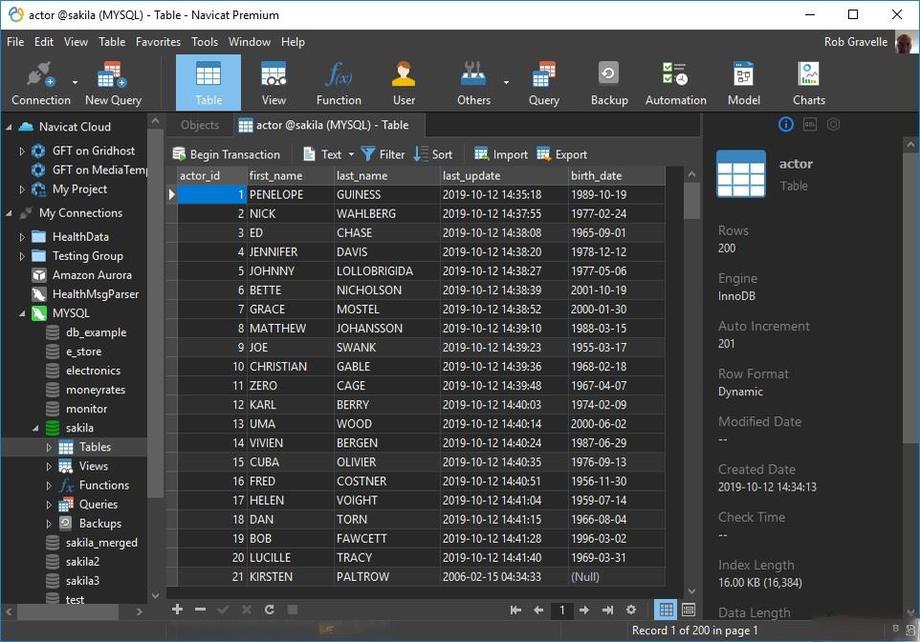This screenshot has width=920, height=642.
Task: Open the Connection dropdown arrow
Action: pyautogui.click(x=75, y=82)
